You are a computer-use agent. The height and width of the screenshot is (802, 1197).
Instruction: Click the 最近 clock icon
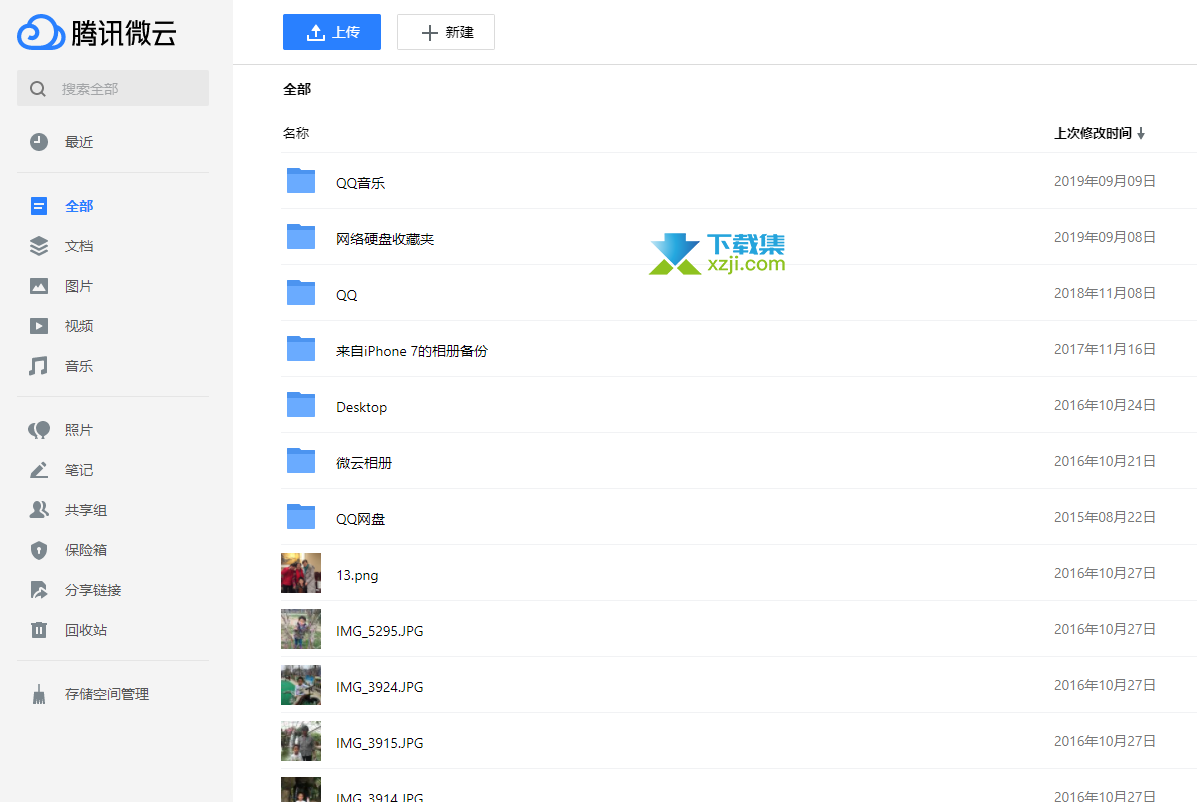(39, 142)
